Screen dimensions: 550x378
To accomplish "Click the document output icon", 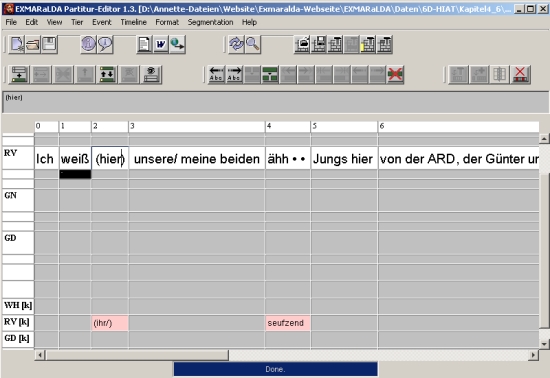I will point(144,45).
